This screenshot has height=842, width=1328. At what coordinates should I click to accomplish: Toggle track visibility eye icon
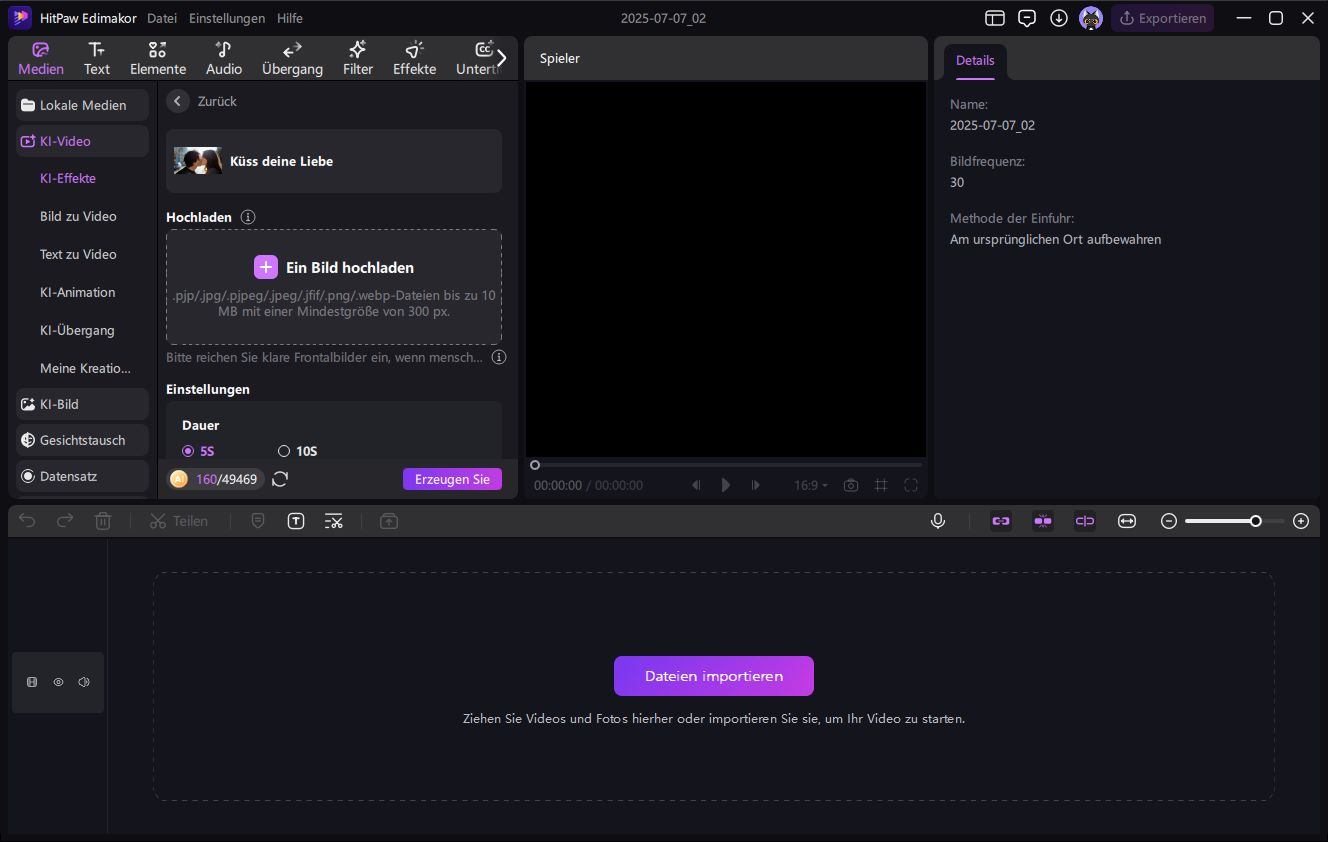coord(58,682)
